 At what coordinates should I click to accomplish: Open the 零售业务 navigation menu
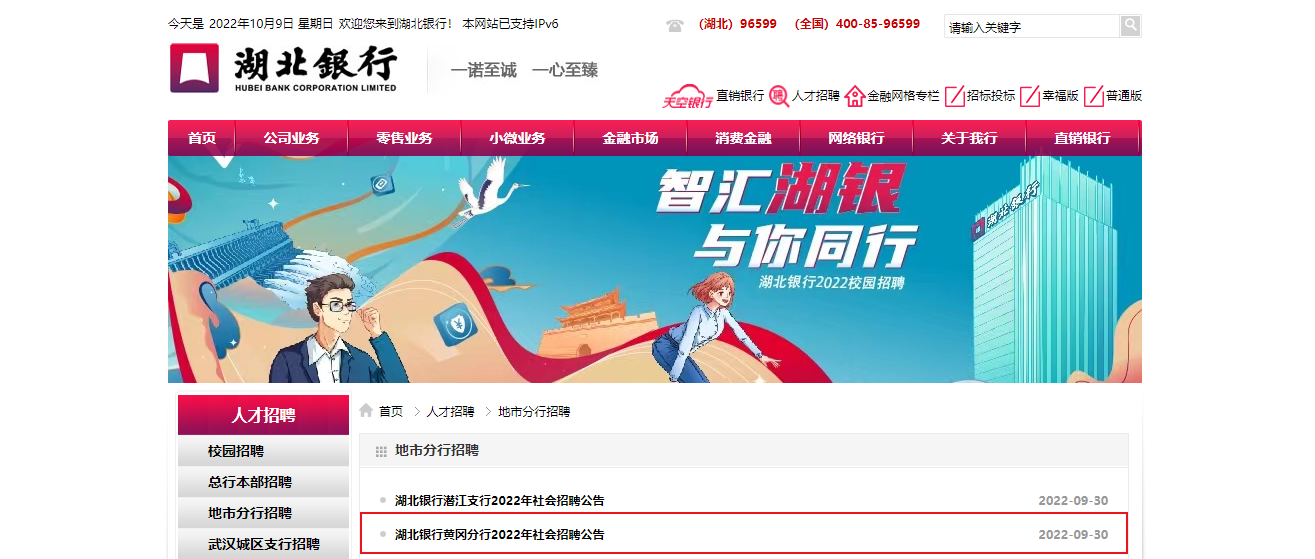point(404,138)
